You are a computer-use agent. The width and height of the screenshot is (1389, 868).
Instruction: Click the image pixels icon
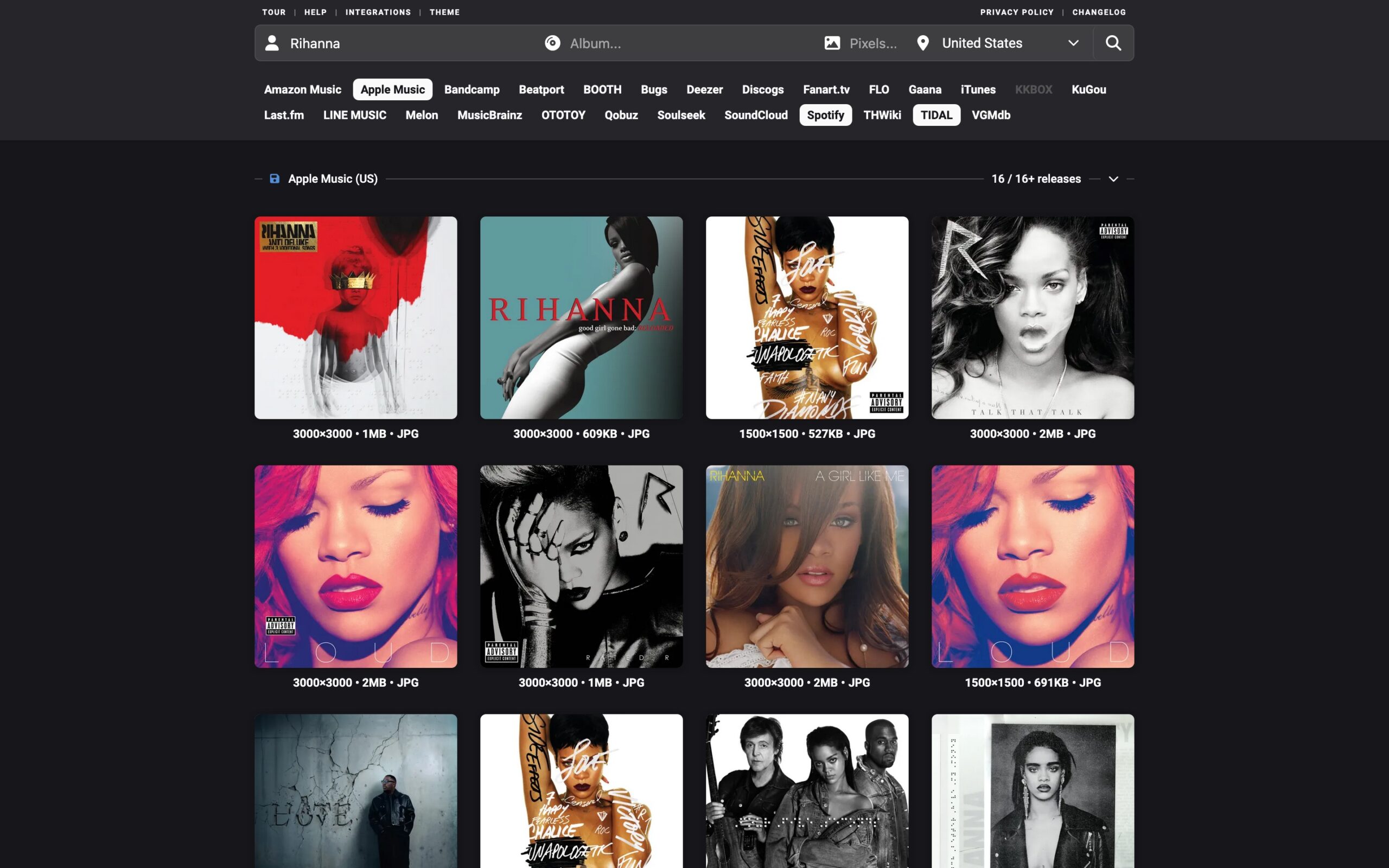coord(832,43)
